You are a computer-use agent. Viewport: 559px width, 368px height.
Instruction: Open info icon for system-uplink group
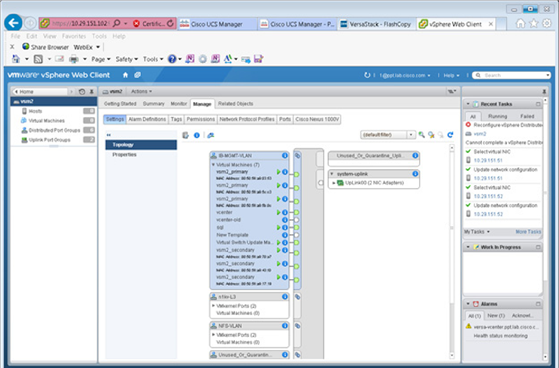[415, 174]
